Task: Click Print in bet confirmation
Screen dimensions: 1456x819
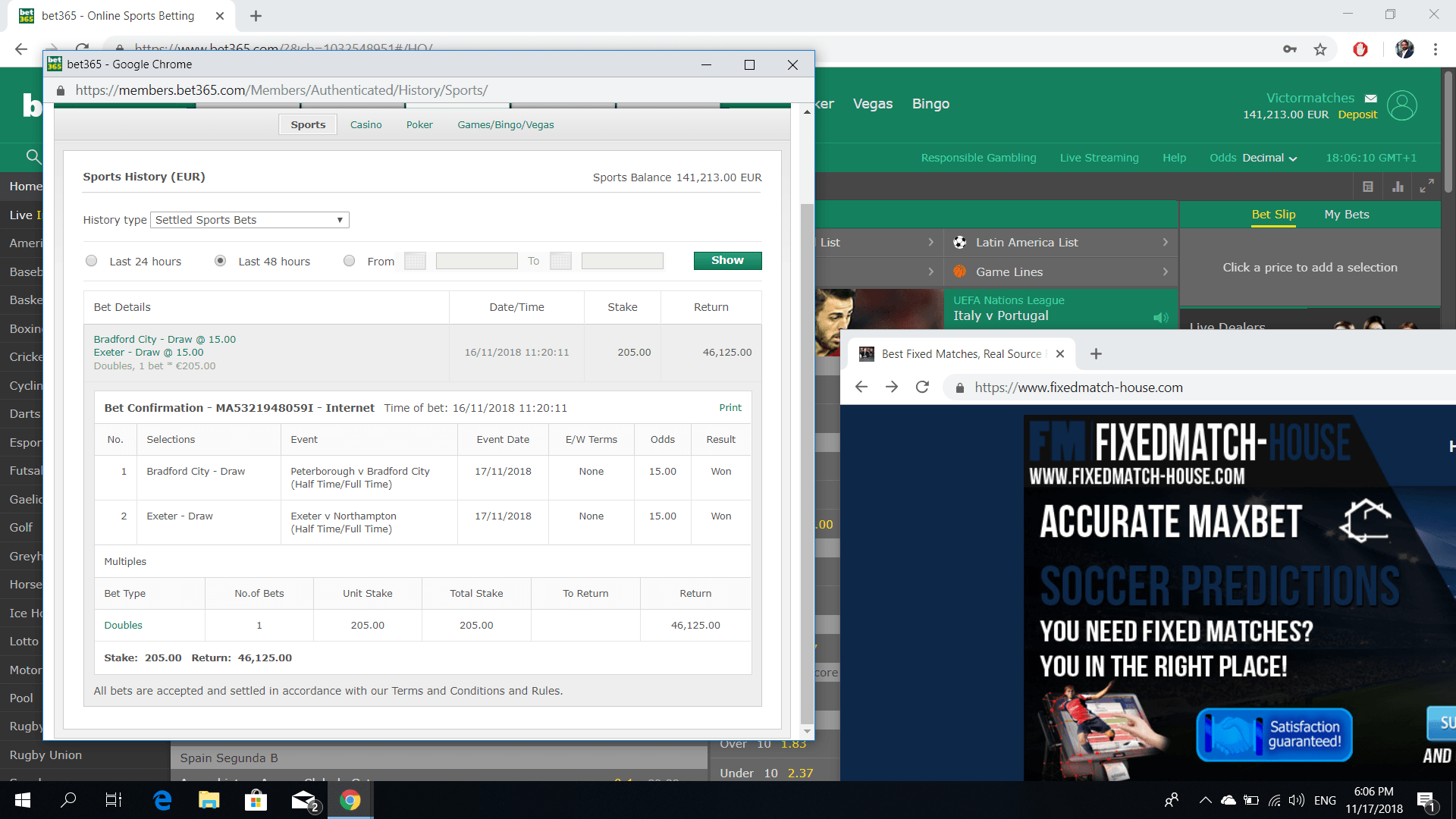Action: 730,408
